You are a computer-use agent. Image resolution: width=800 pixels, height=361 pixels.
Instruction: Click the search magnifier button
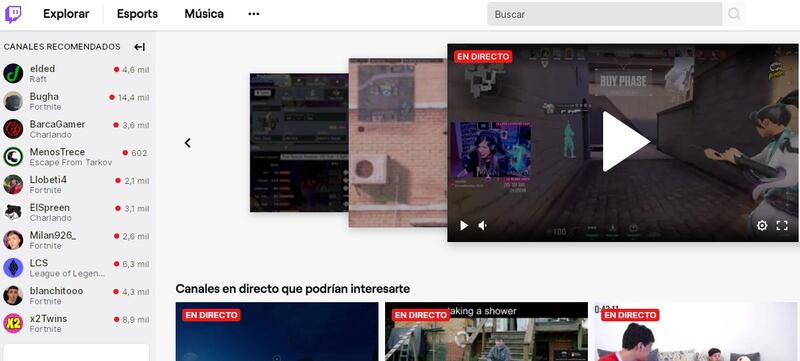point(734,14)
